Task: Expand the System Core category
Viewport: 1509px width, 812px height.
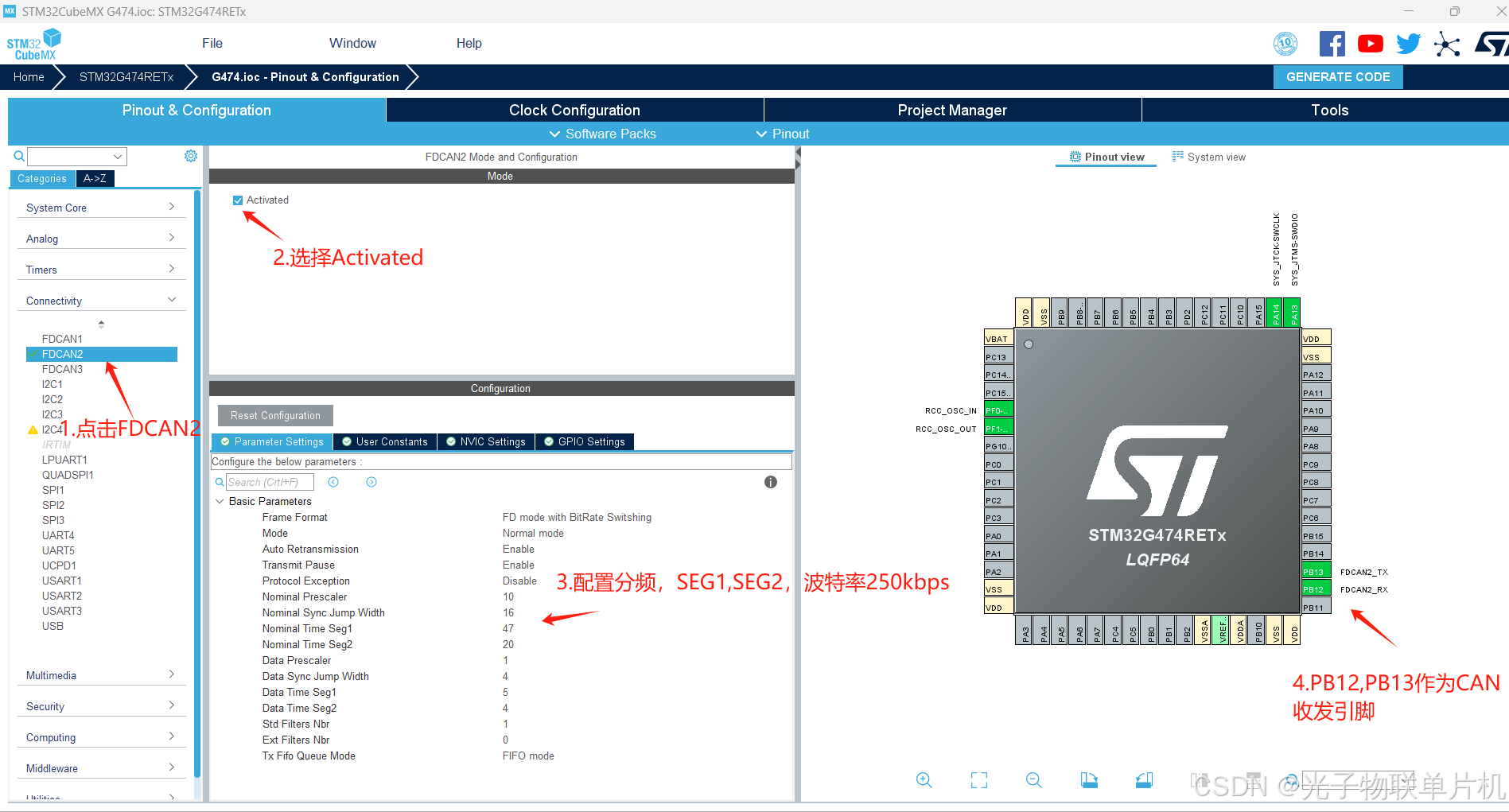Action: [x=101, y=208]
